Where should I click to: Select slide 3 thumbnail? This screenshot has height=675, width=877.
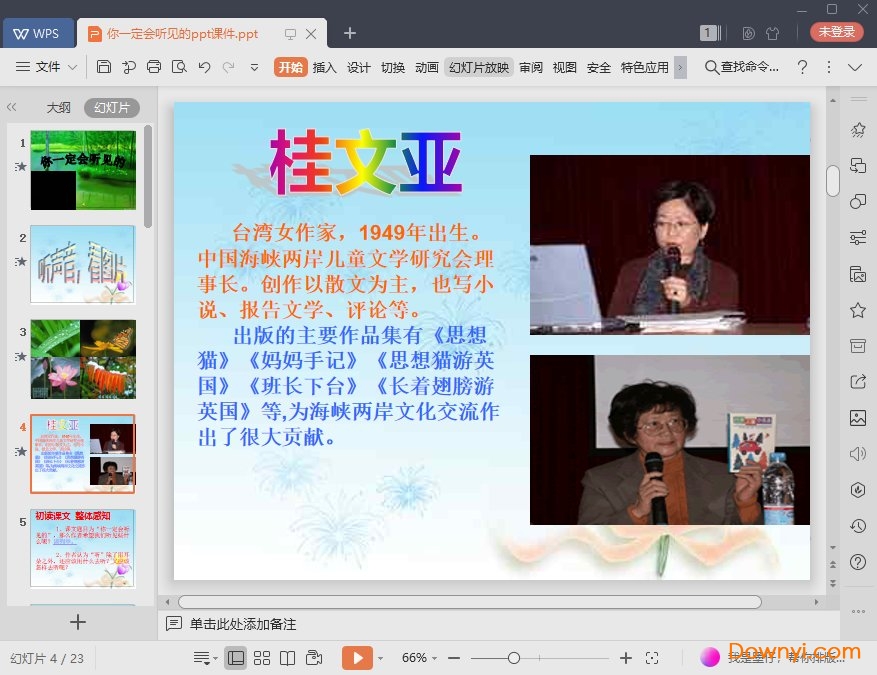point(83,359)
